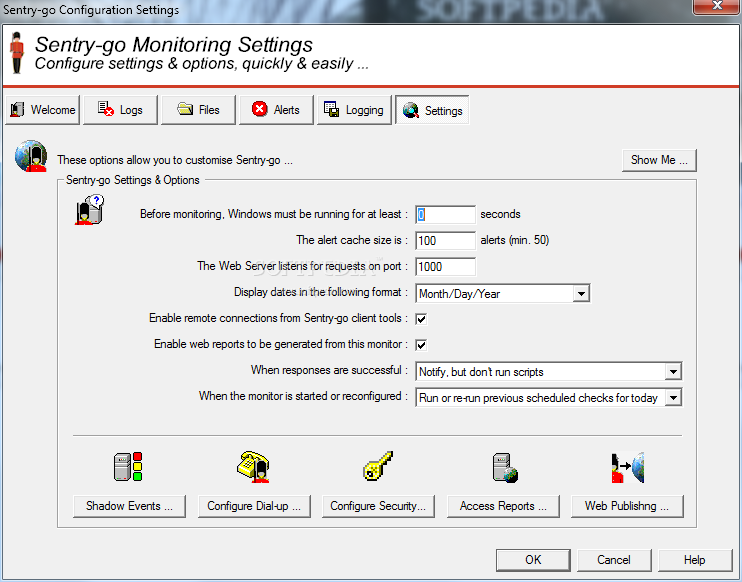
Task: Click the Configure Dial-up button
Action: 254,506
